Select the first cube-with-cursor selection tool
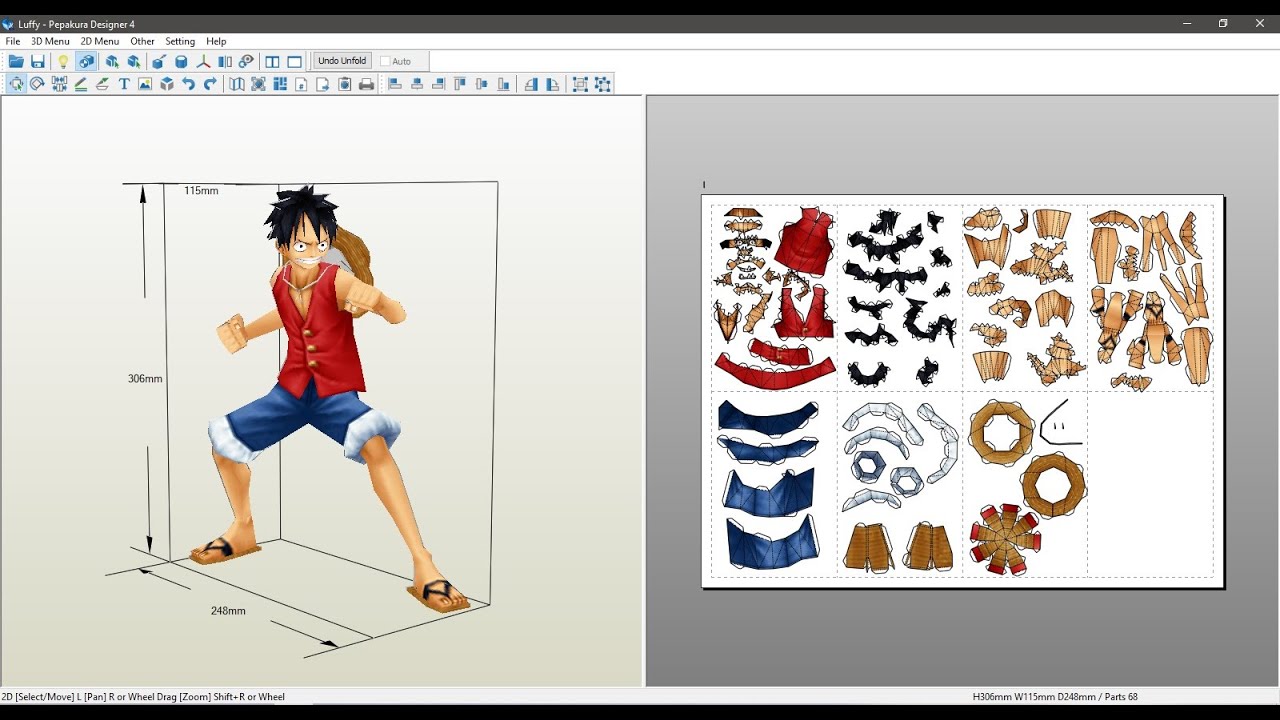Viewport: 1280px width, 720px height. [x=112, y=61]
